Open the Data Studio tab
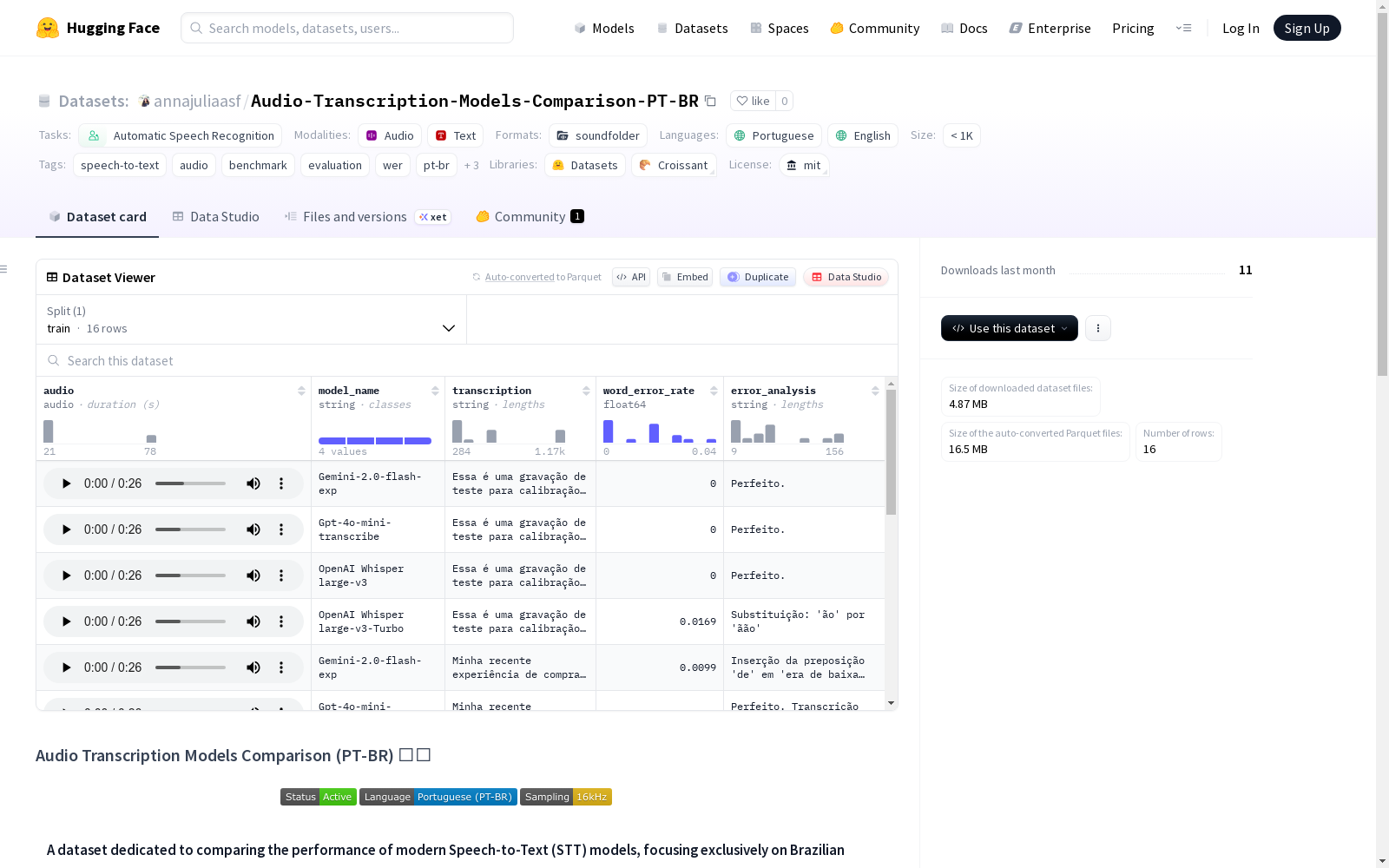This screenshot has width=1389, height=868. point(216,216)
